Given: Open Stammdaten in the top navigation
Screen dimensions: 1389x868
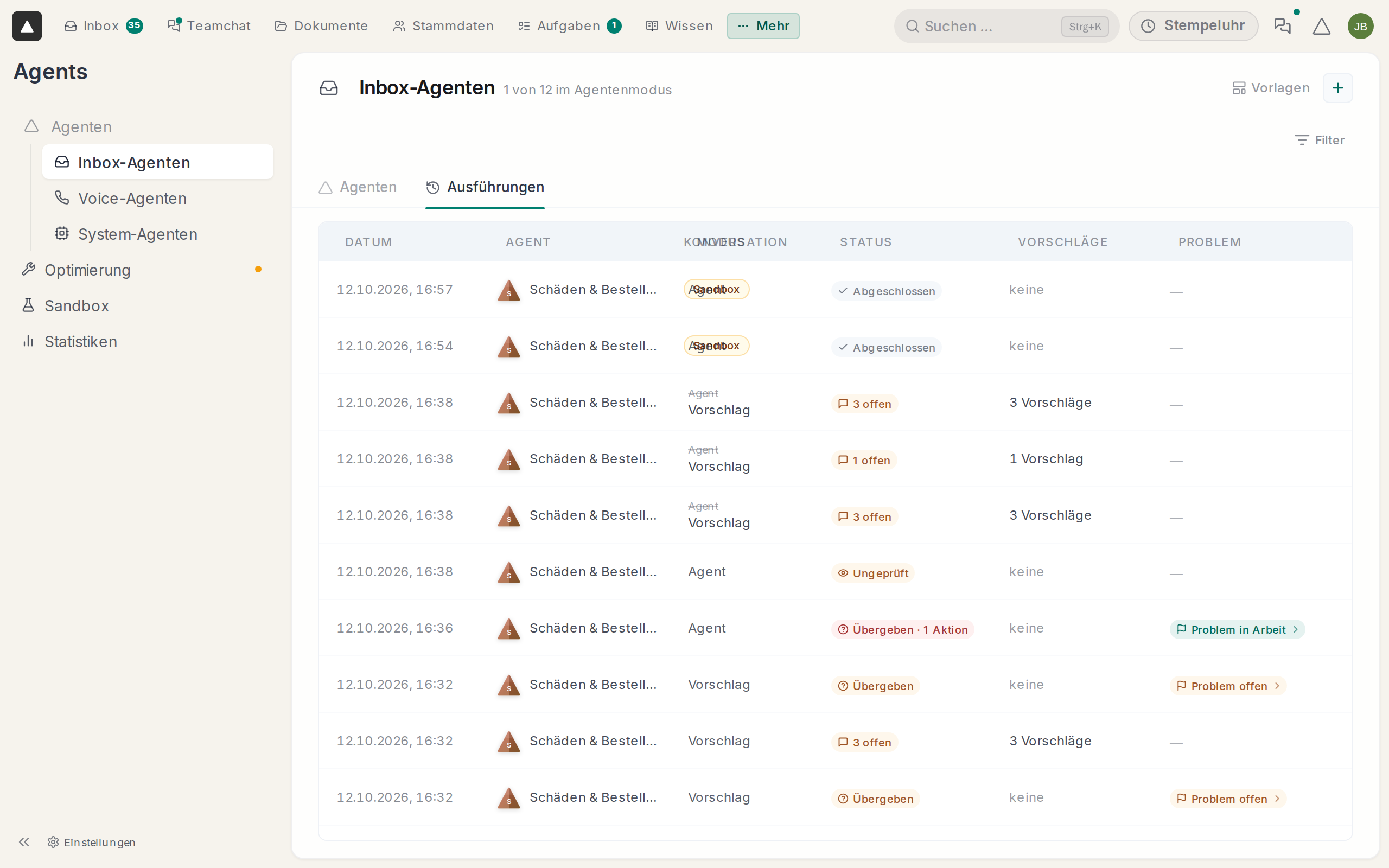Looking at the screenshot, I should 443,26.
